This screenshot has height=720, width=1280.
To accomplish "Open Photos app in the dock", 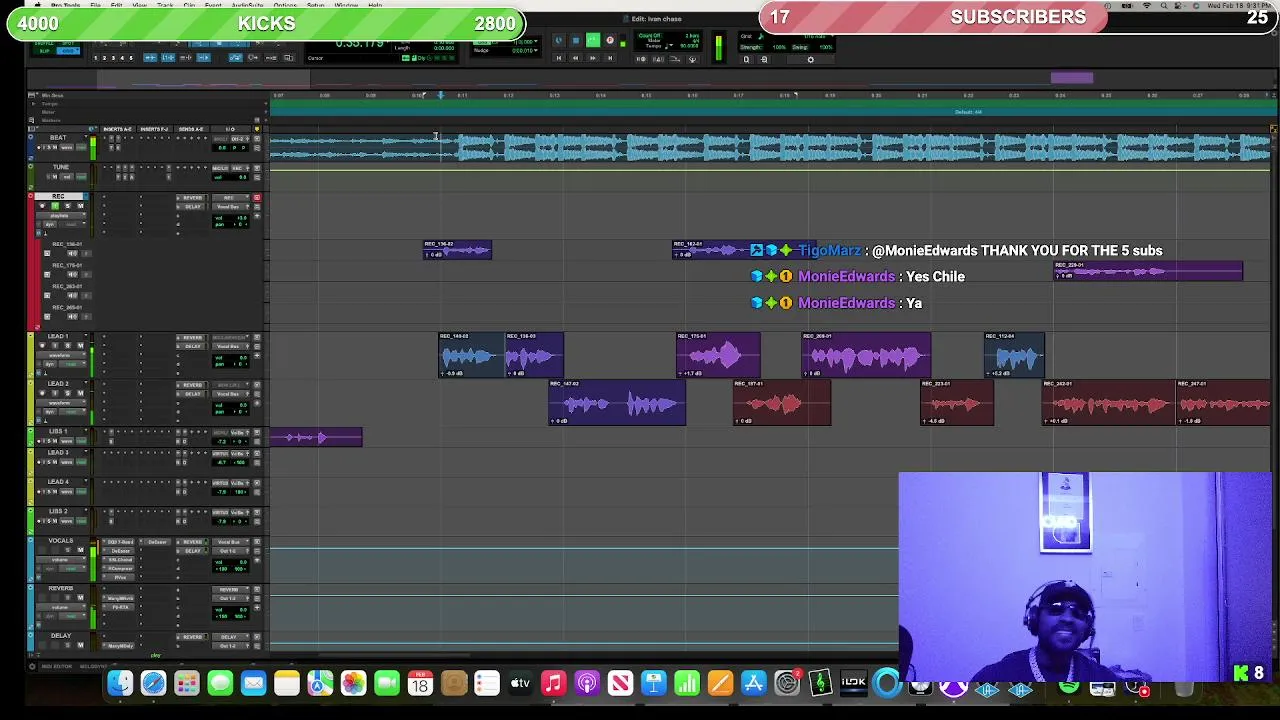I will tap(353, 684).
